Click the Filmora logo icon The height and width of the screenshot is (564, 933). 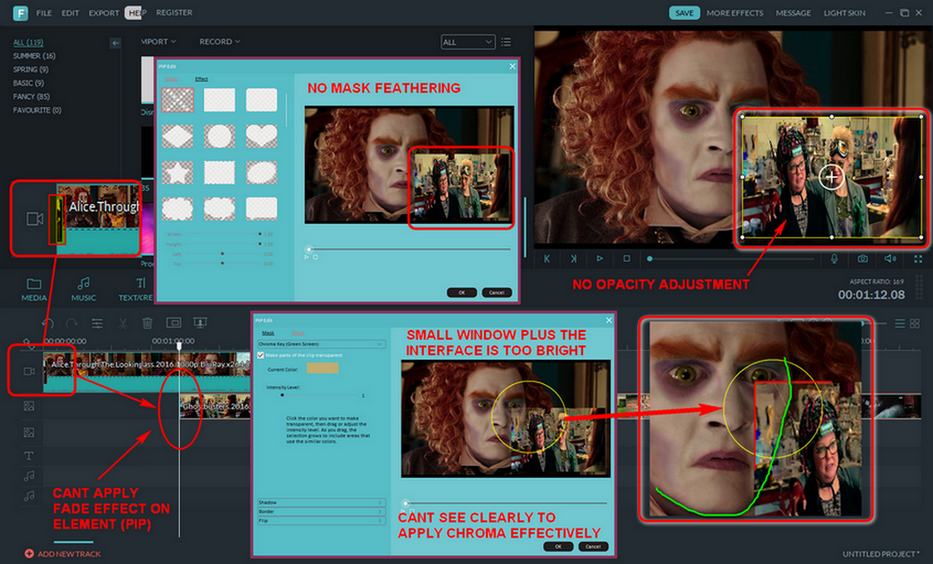tap(21, 12)
